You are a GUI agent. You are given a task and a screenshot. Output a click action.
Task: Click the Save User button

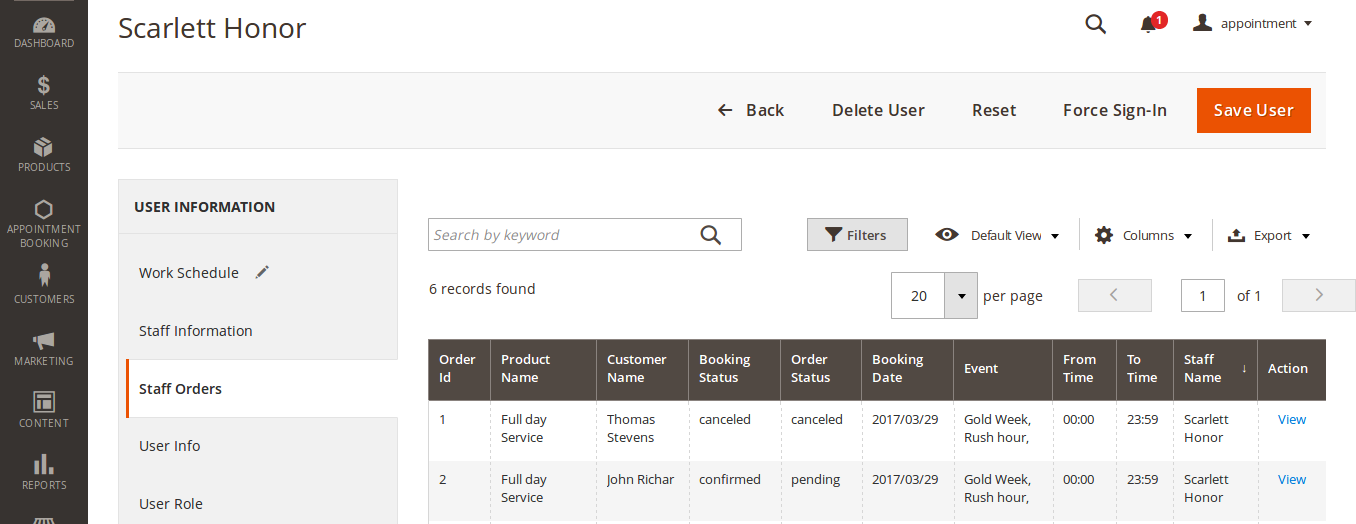pos(1253,110)
